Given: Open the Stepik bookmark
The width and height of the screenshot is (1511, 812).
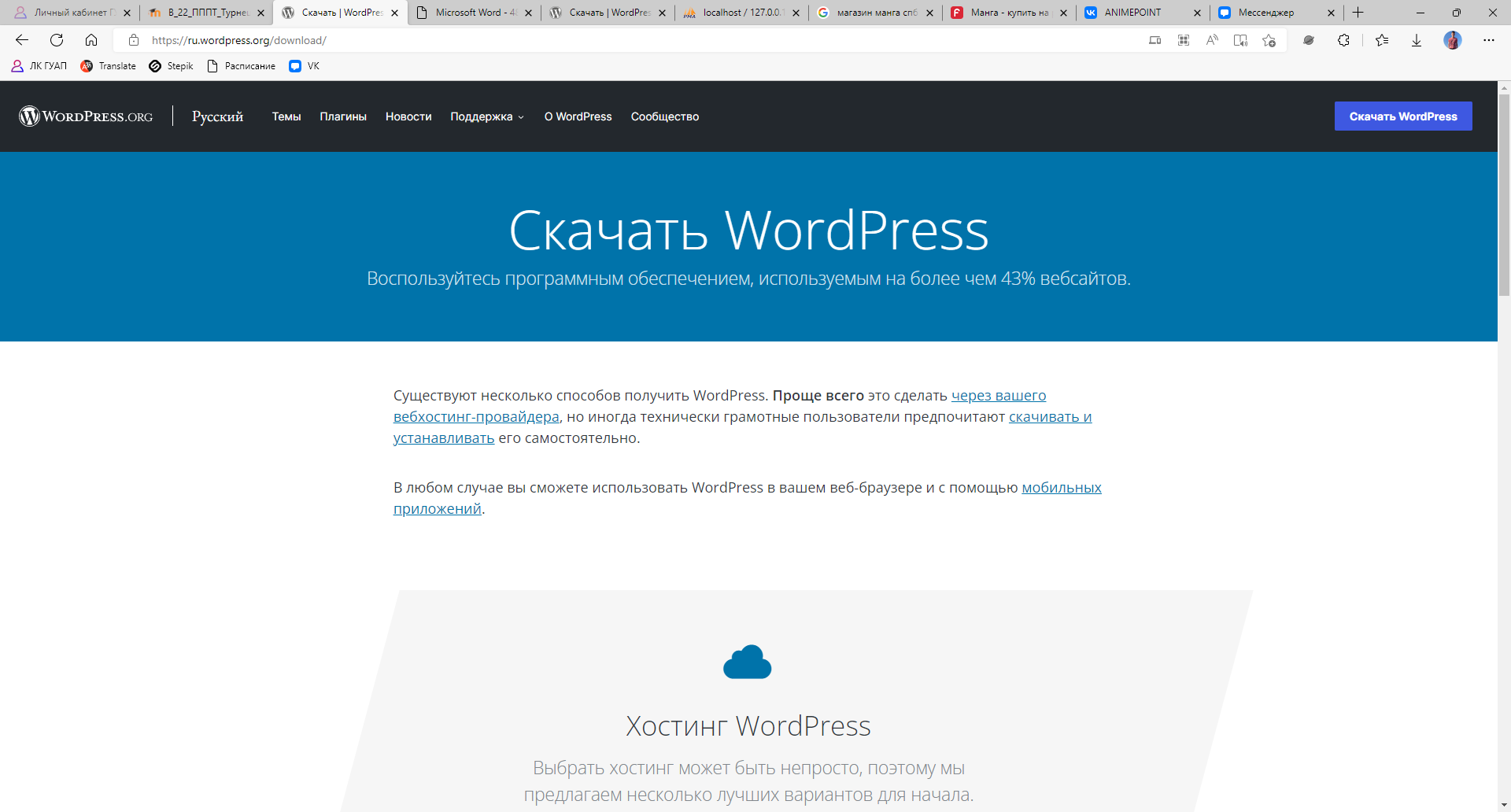Looking at the screenshot, I should (x=172, y=66).
